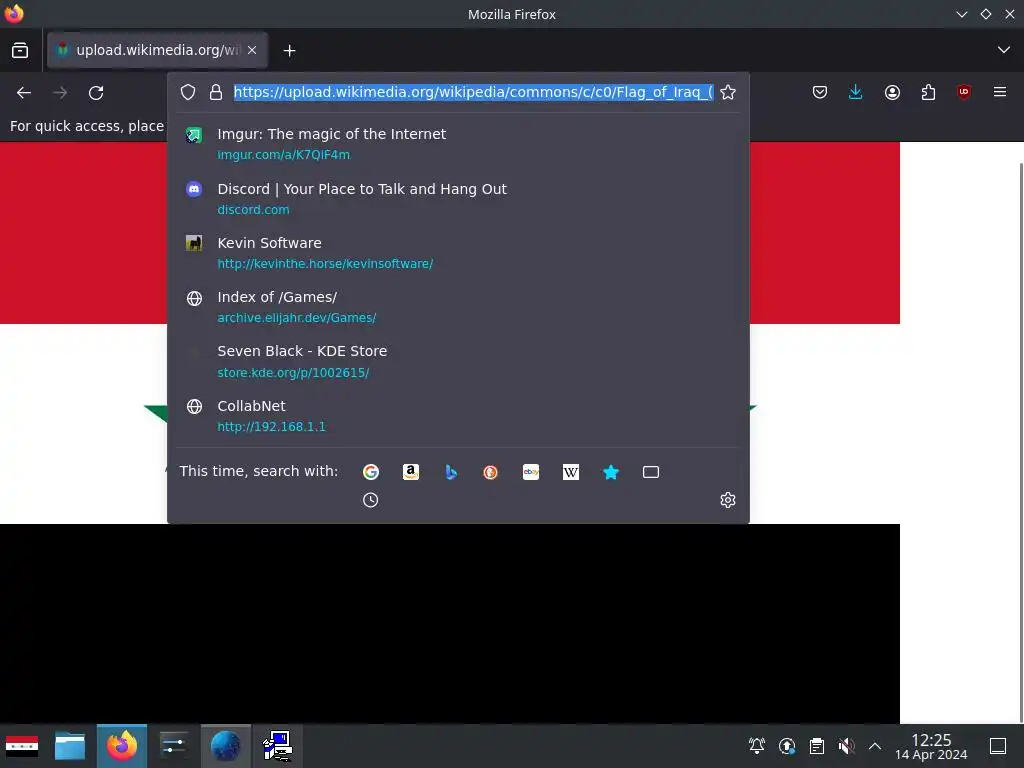
Task: Go back to the previous page
Action: click(x=24, y=93)
